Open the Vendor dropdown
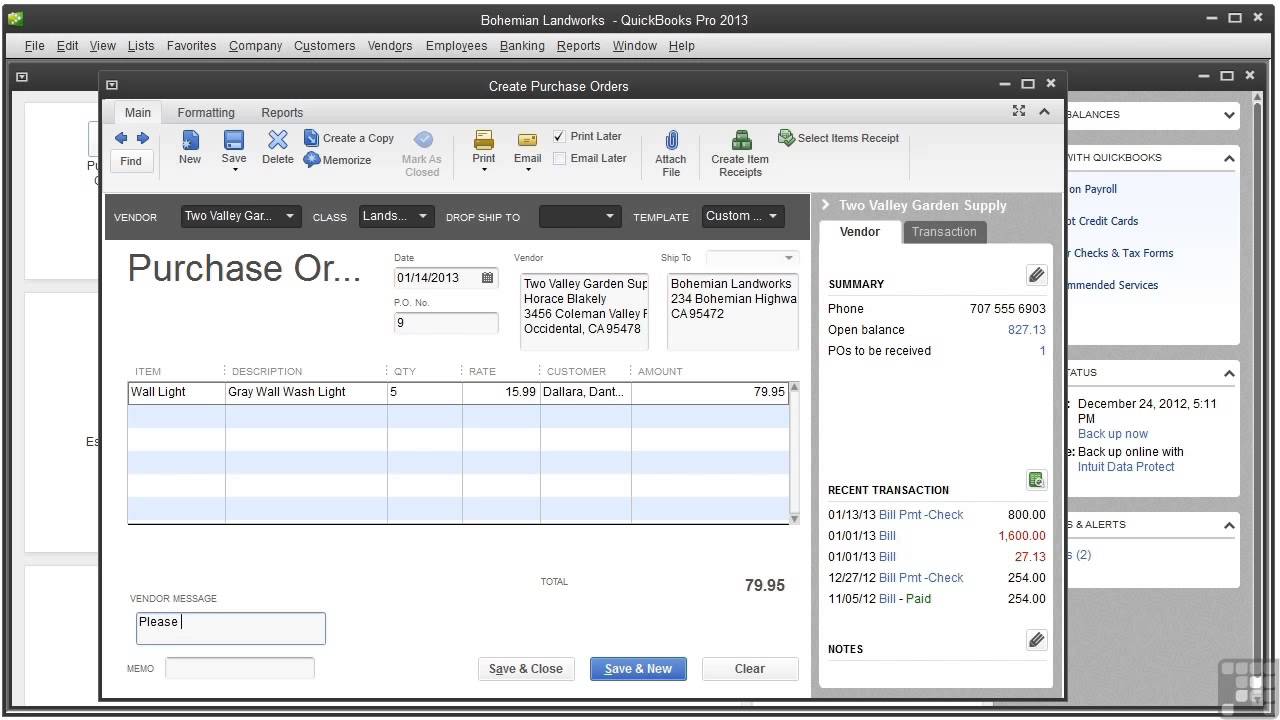 (290, 216)
